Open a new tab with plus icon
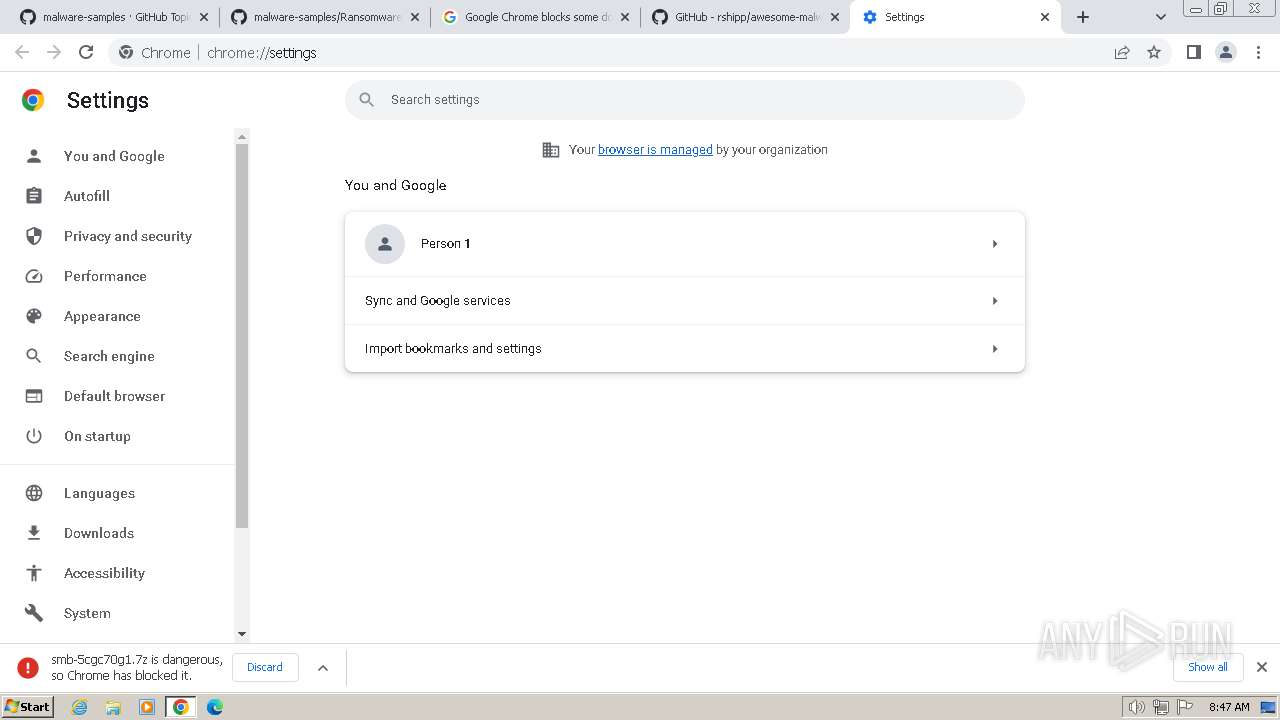The width and height of the screenshot is (1280, 720). [1083, 17]
